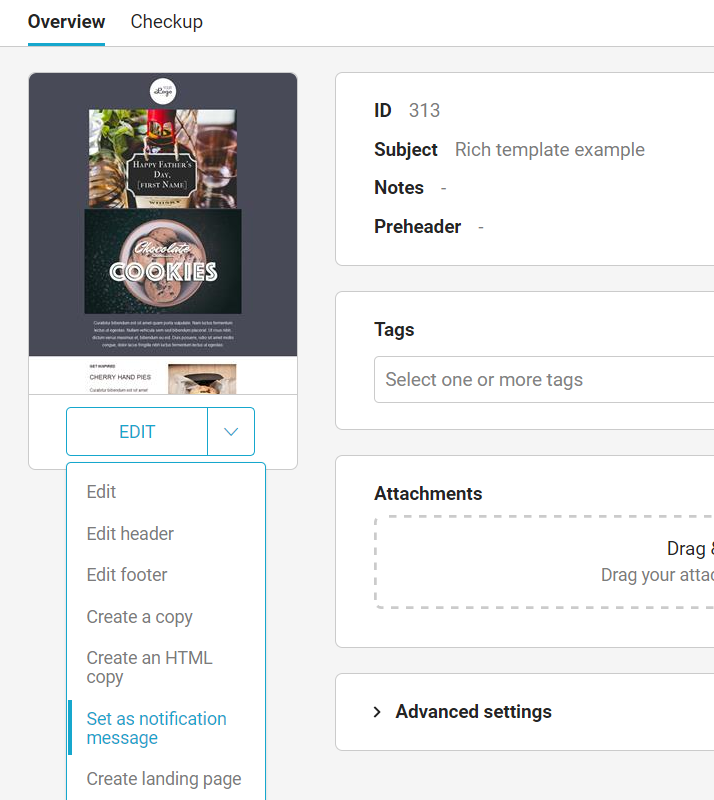
Task: Select Create an HTML copy option
Action: click(149, 667)
